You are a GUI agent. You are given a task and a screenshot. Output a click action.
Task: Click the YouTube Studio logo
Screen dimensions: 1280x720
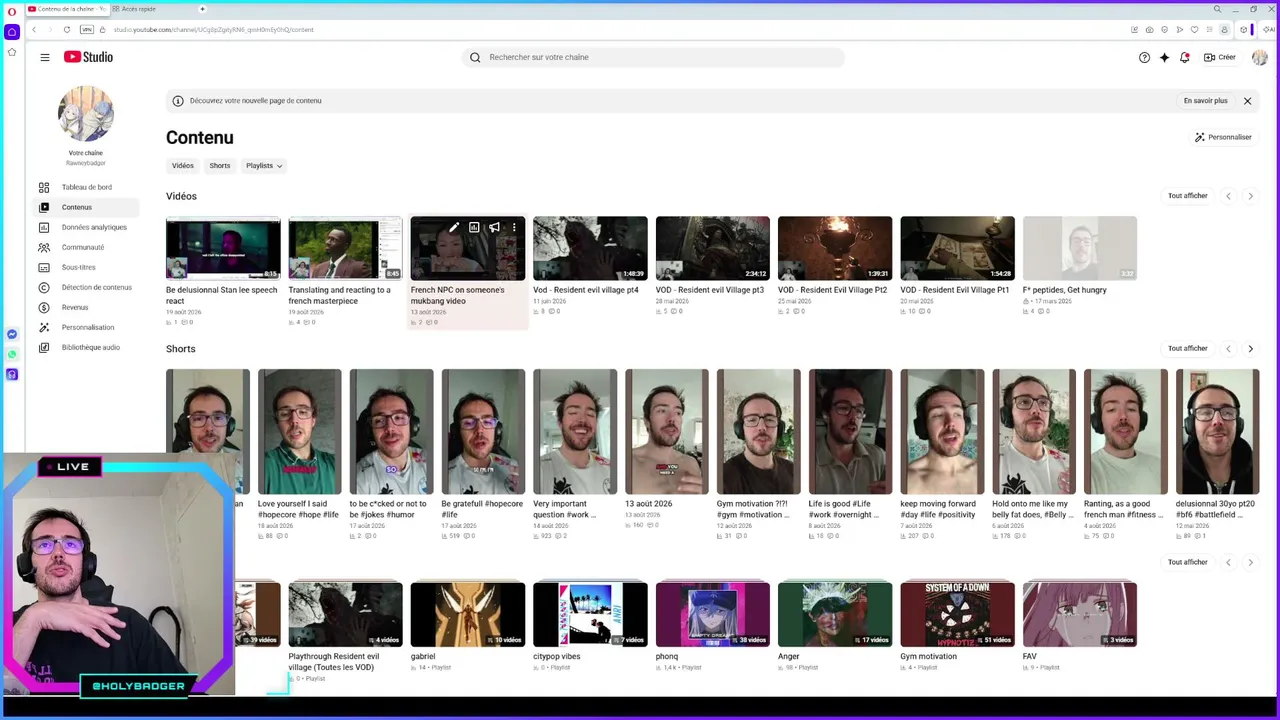click(88, 57)
